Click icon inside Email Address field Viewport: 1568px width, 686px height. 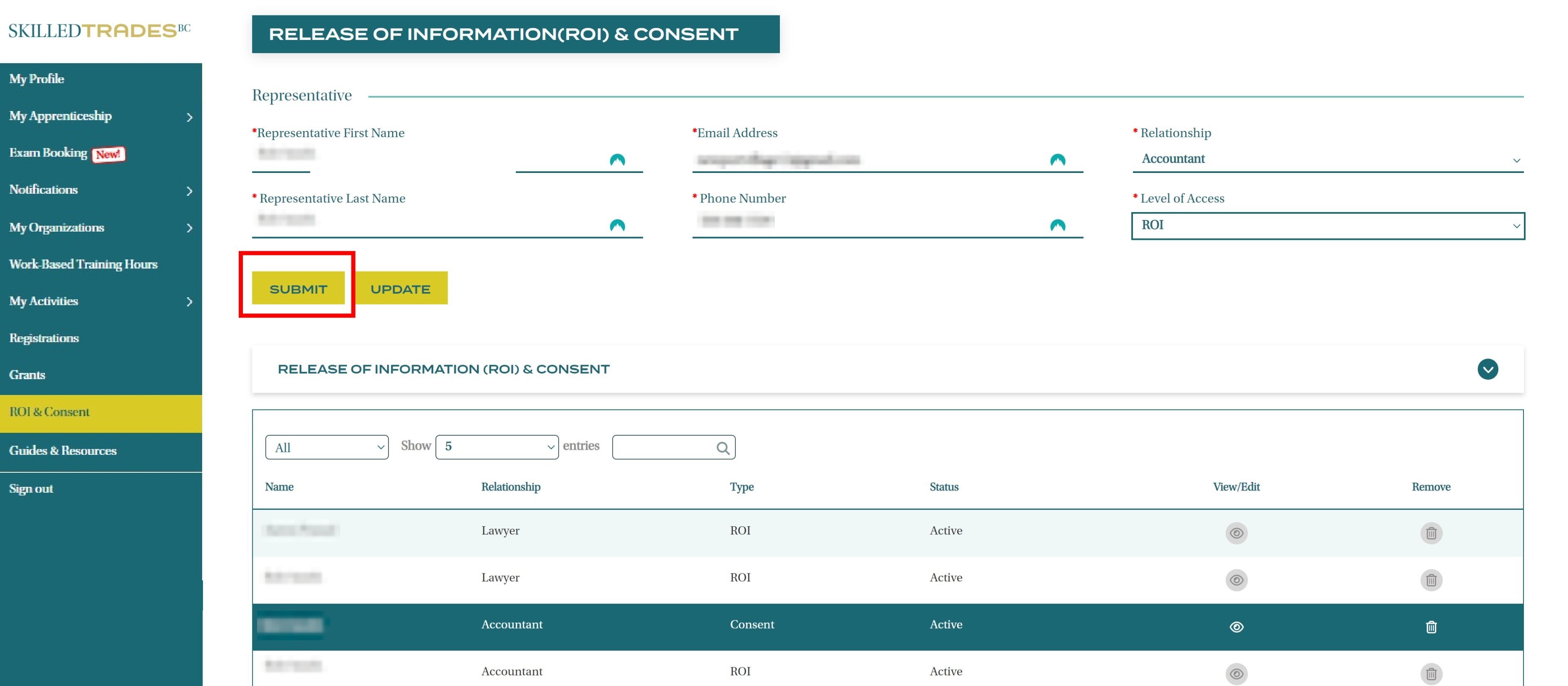1057,160
